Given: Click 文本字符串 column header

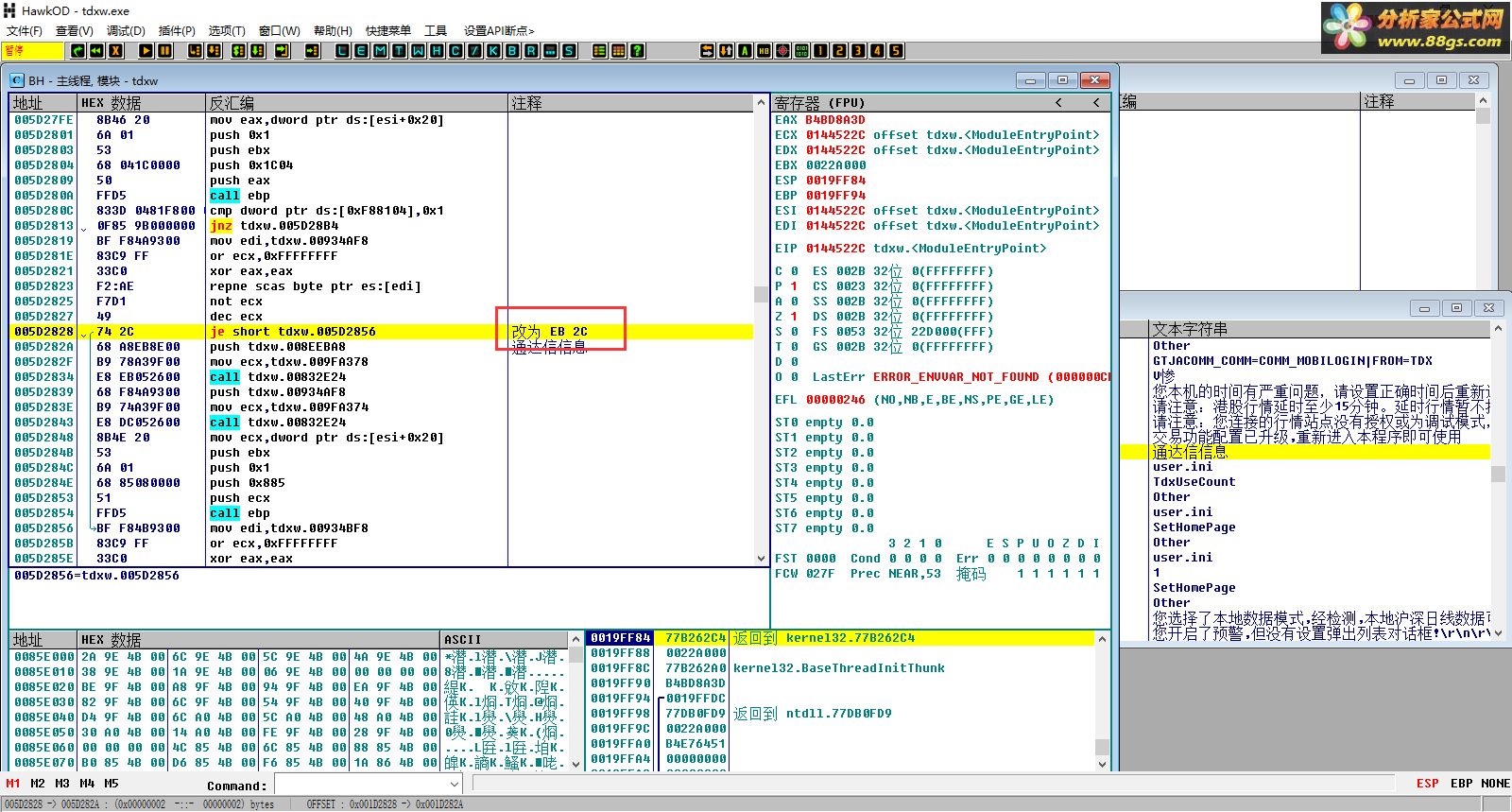Looking at the screenshot, I should point(1320,329).
